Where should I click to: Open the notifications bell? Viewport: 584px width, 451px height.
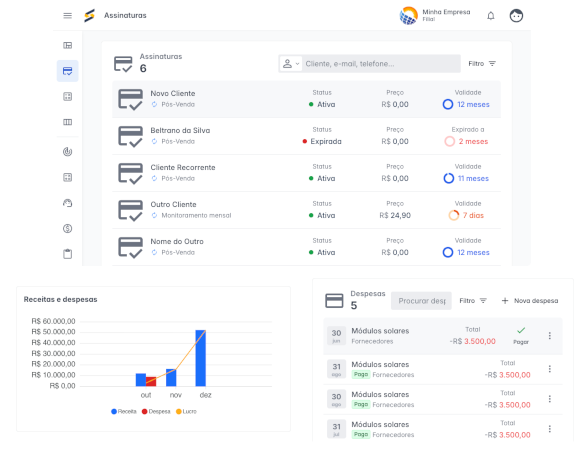[x=491, y=16]
